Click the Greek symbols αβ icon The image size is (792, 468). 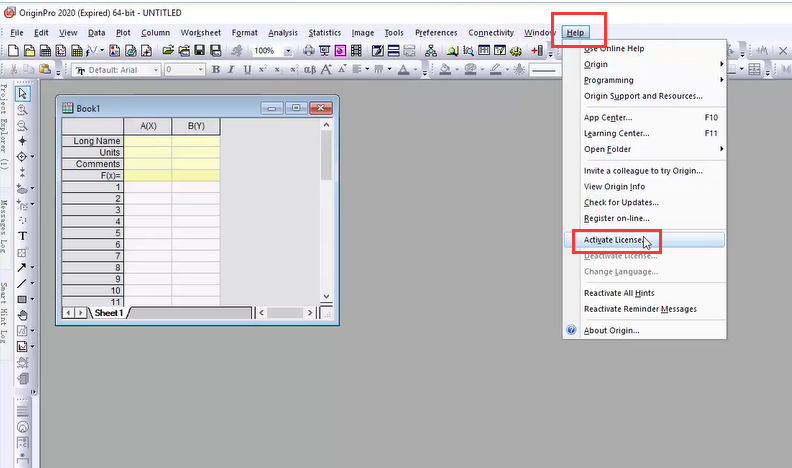coord(310,70)
